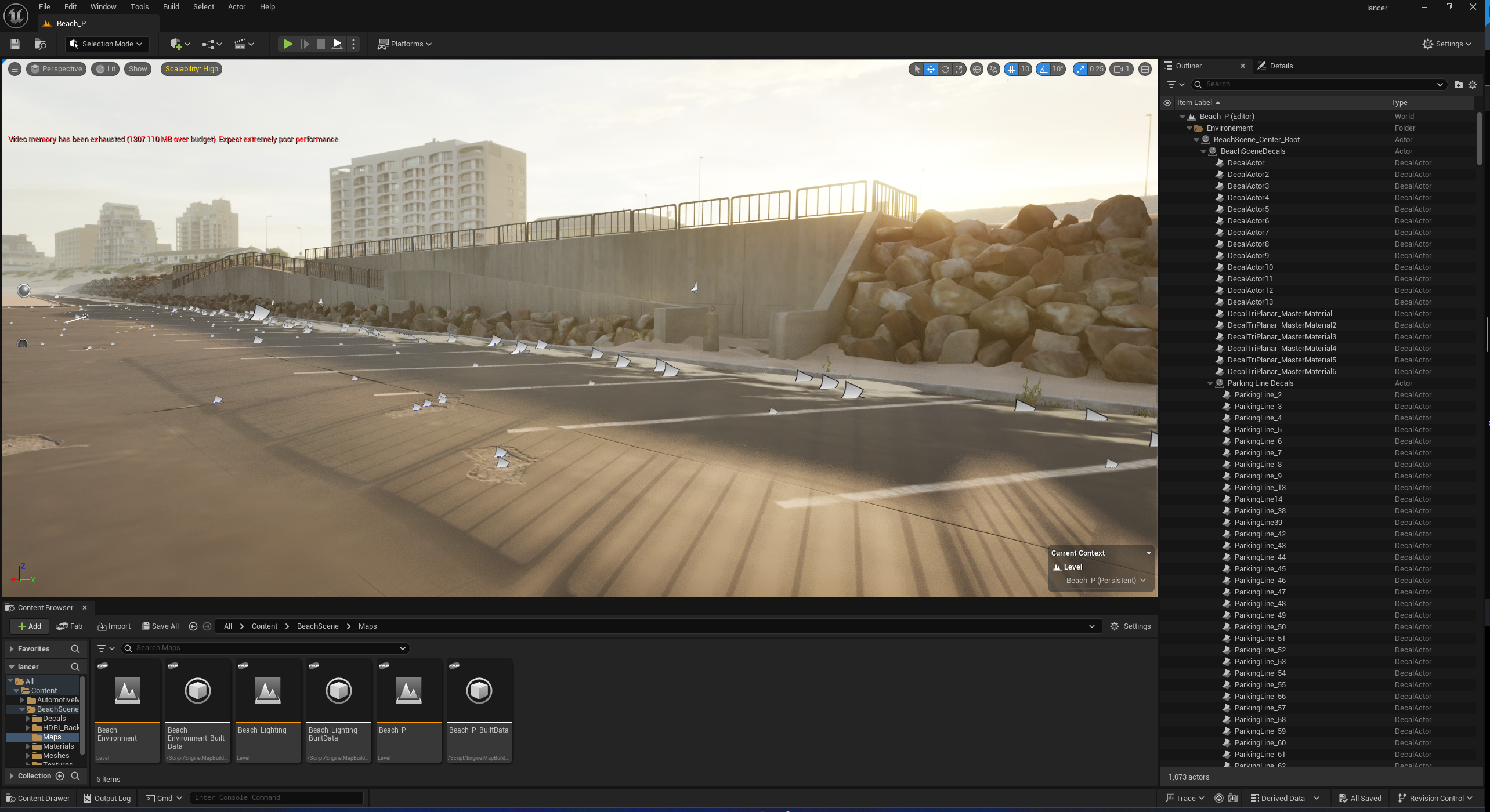This screenshot has height=812, width=1490.
Task: Open the add content (cube plus) menu
Action: [180, 44]
